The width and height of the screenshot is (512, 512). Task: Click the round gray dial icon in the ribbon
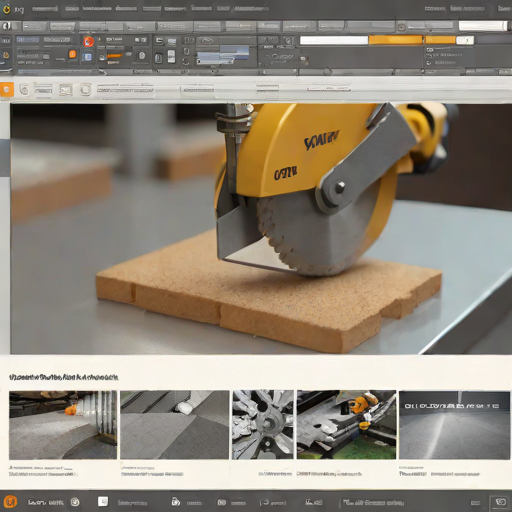click(x=142, y=56)
